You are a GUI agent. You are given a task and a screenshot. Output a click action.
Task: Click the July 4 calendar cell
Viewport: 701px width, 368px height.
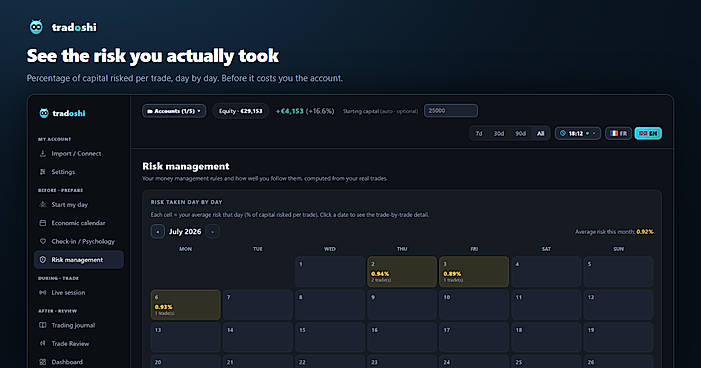pos(546,271)
